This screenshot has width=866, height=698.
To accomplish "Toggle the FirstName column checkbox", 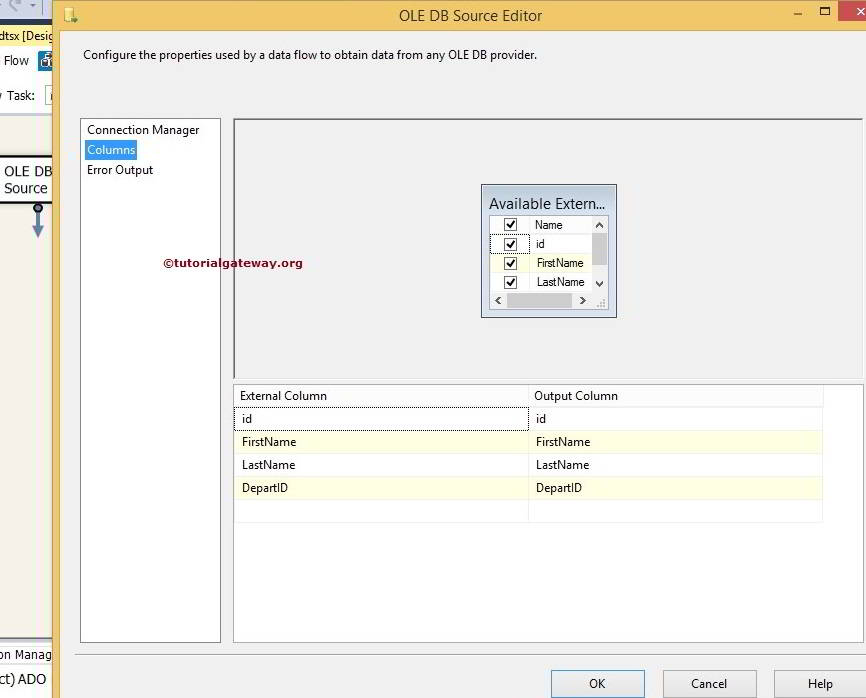I will 510,263.
